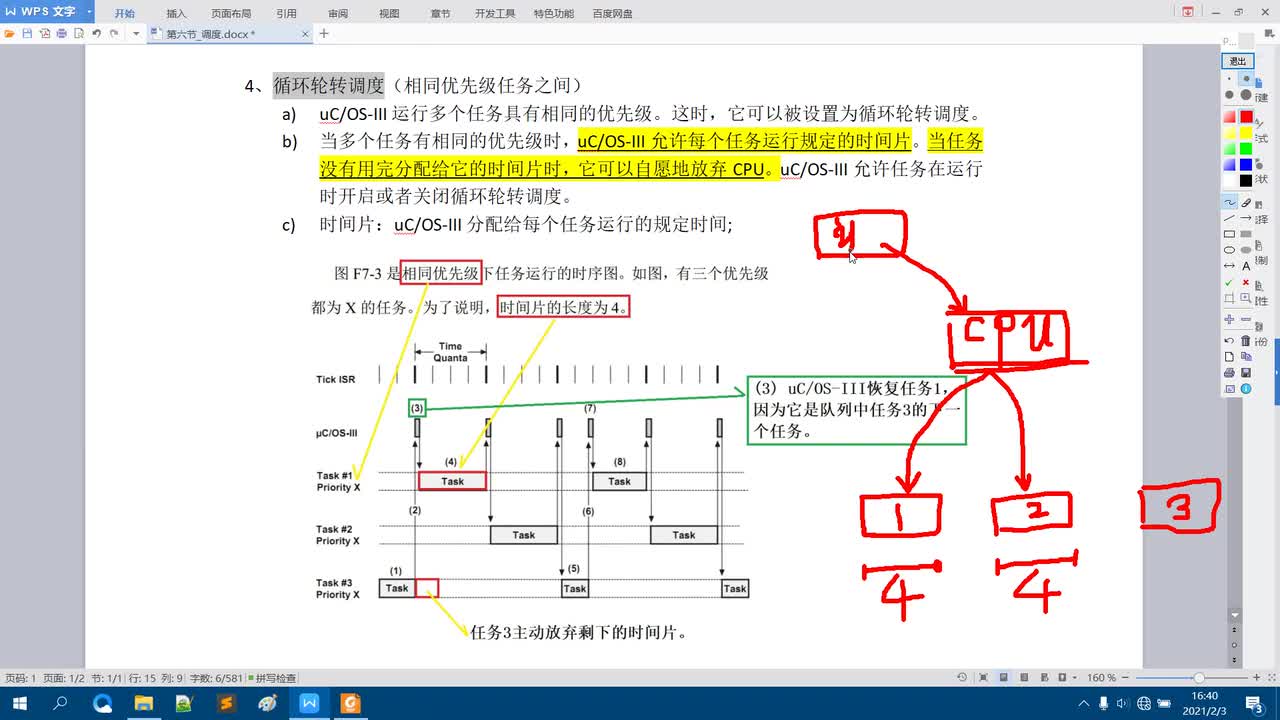Select the red cross mark stamp
The image size is (1280, 720).
point(1246,283)
